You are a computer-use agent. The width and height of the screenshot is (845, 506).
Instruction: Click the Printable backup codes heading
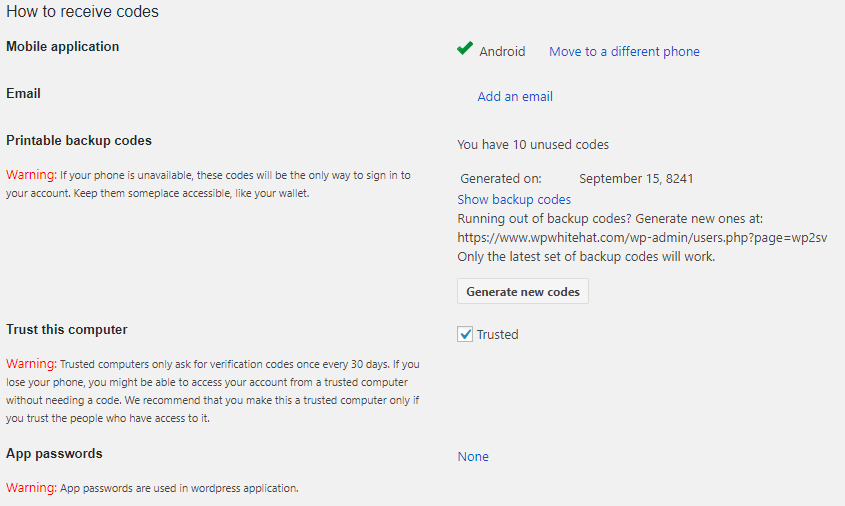click(79, 141)
